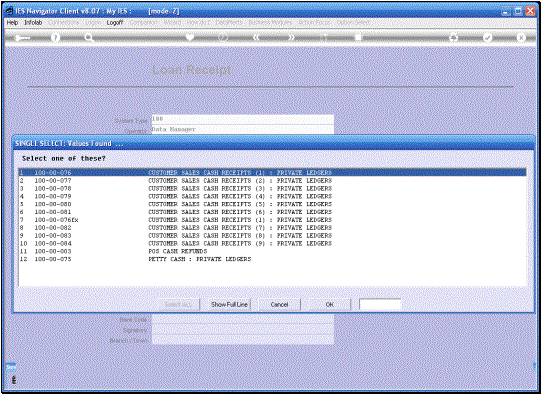This screenshot has width=541, height=394.
Task: Click the heart icon in the toolbar
Action: tap(189, 37)
